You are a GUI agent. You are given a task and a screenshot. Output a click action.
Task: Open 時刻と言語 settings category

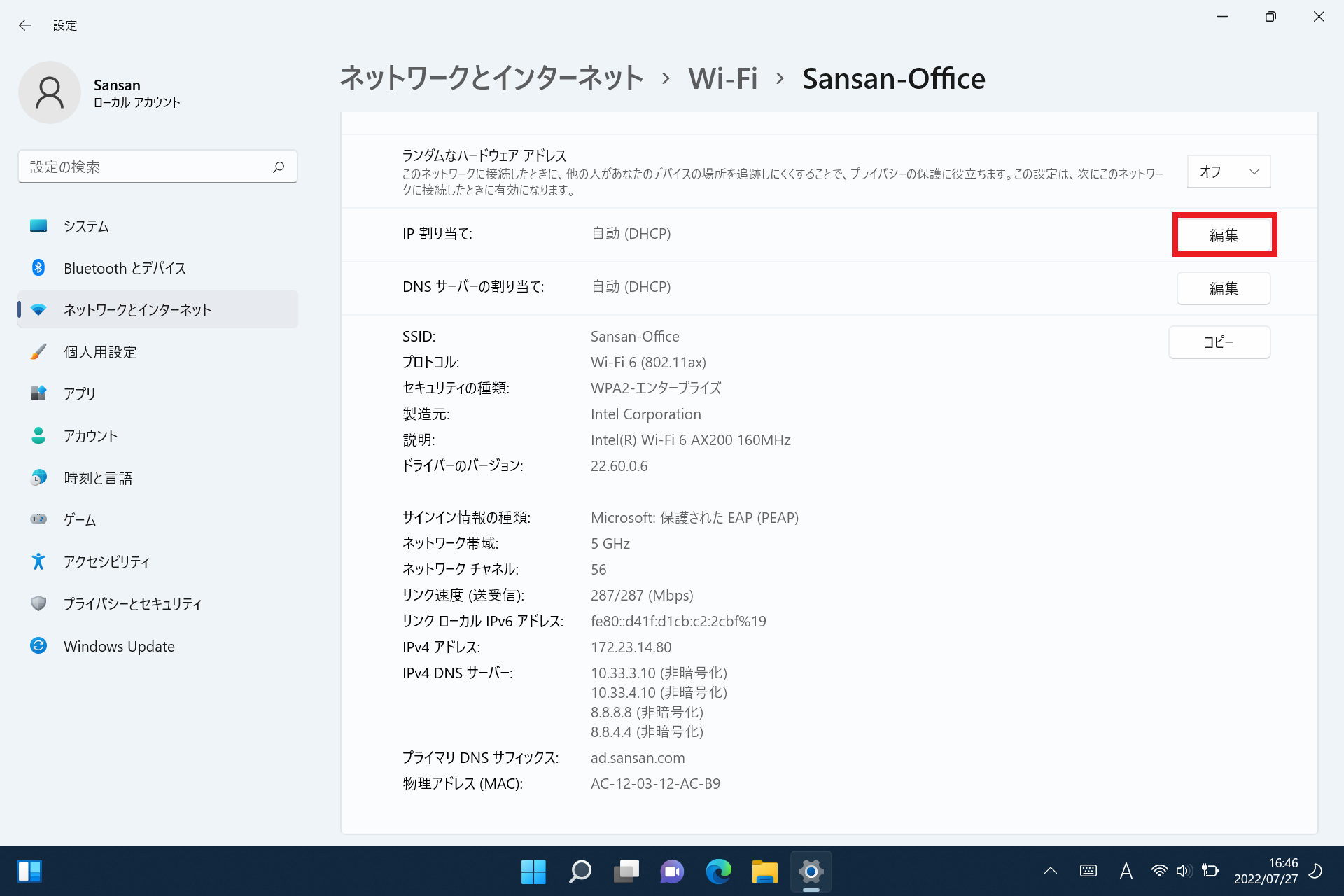tap(157, 477)
